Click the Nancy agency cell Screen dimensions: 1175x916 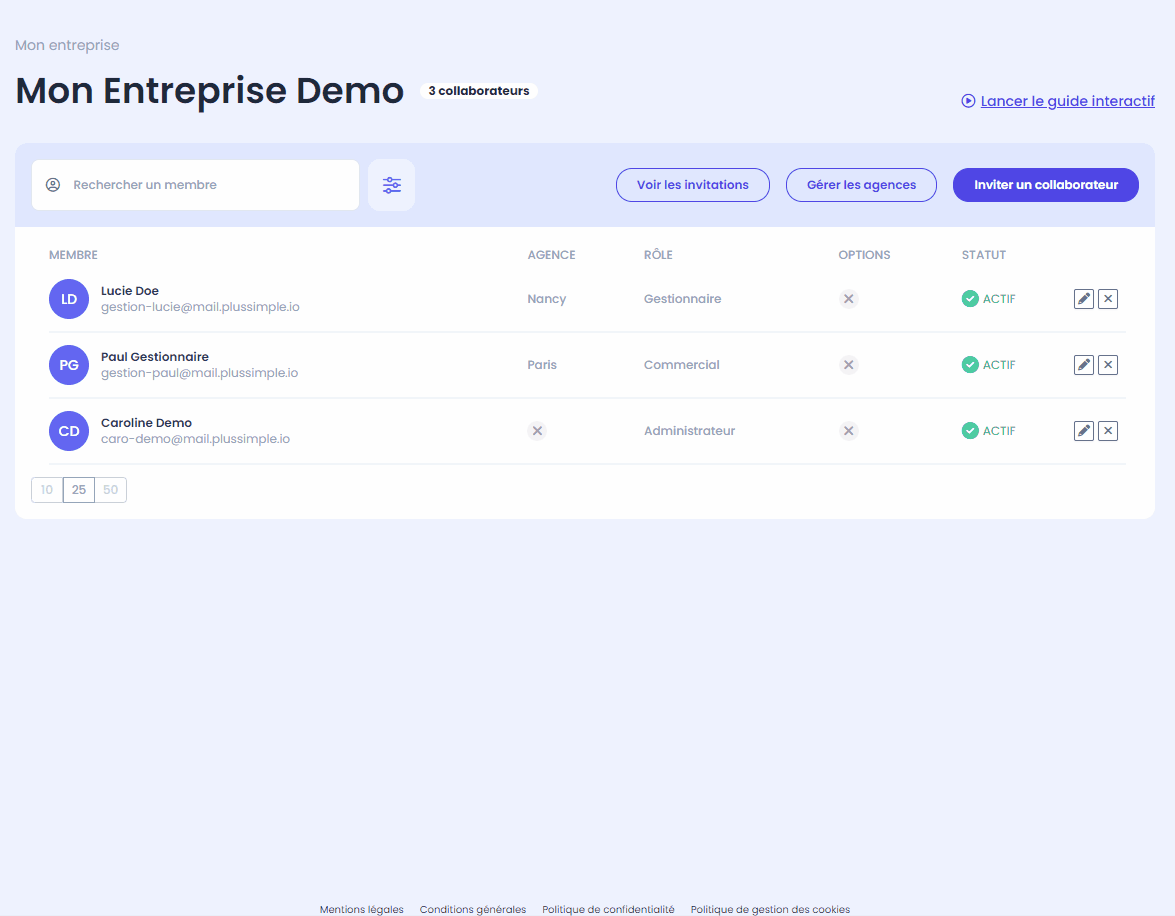pos(547,299)
